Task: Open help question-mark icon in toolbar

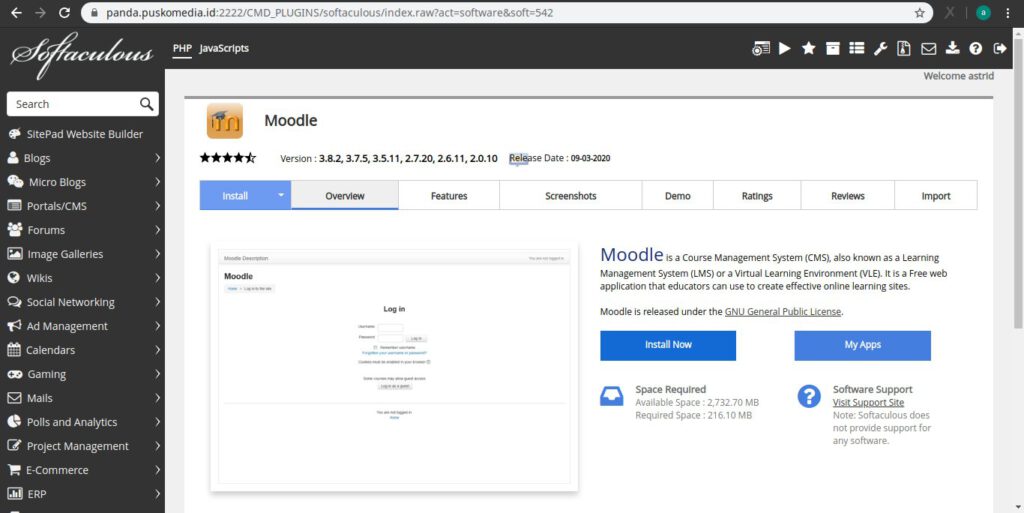Action: pos(976,48)
